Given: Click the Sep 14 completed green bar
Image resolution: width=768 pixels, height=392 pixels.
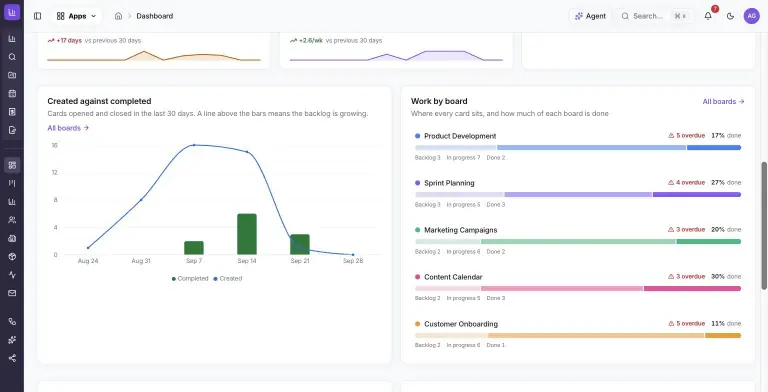Looking at the screenshot, I should [x=247, y=234].
